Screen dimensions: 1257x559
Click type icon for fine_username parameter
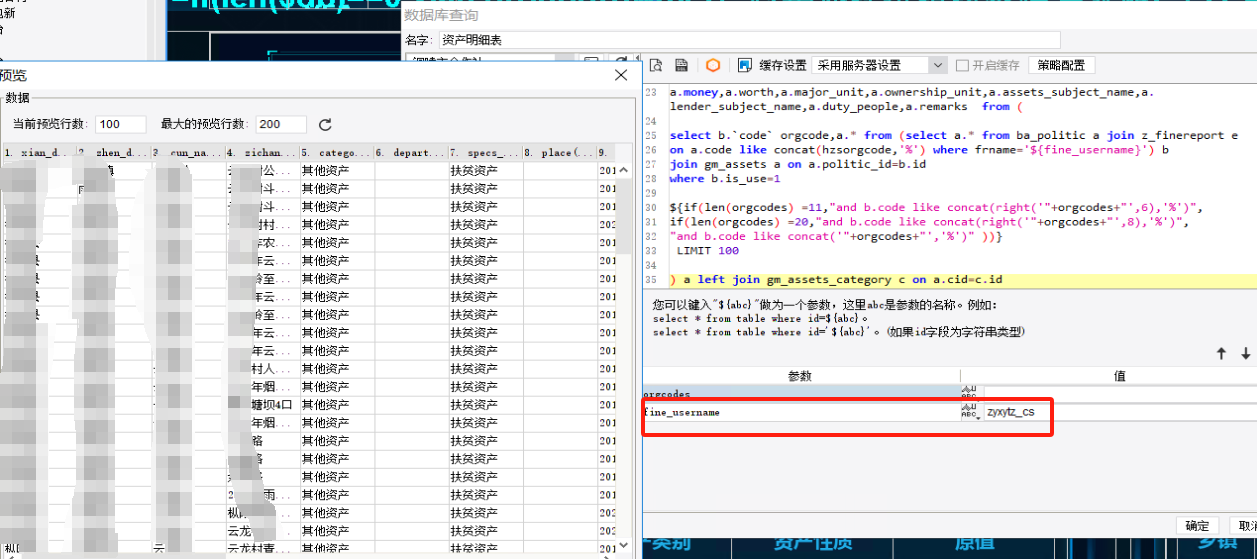click(x=968, y=412)
